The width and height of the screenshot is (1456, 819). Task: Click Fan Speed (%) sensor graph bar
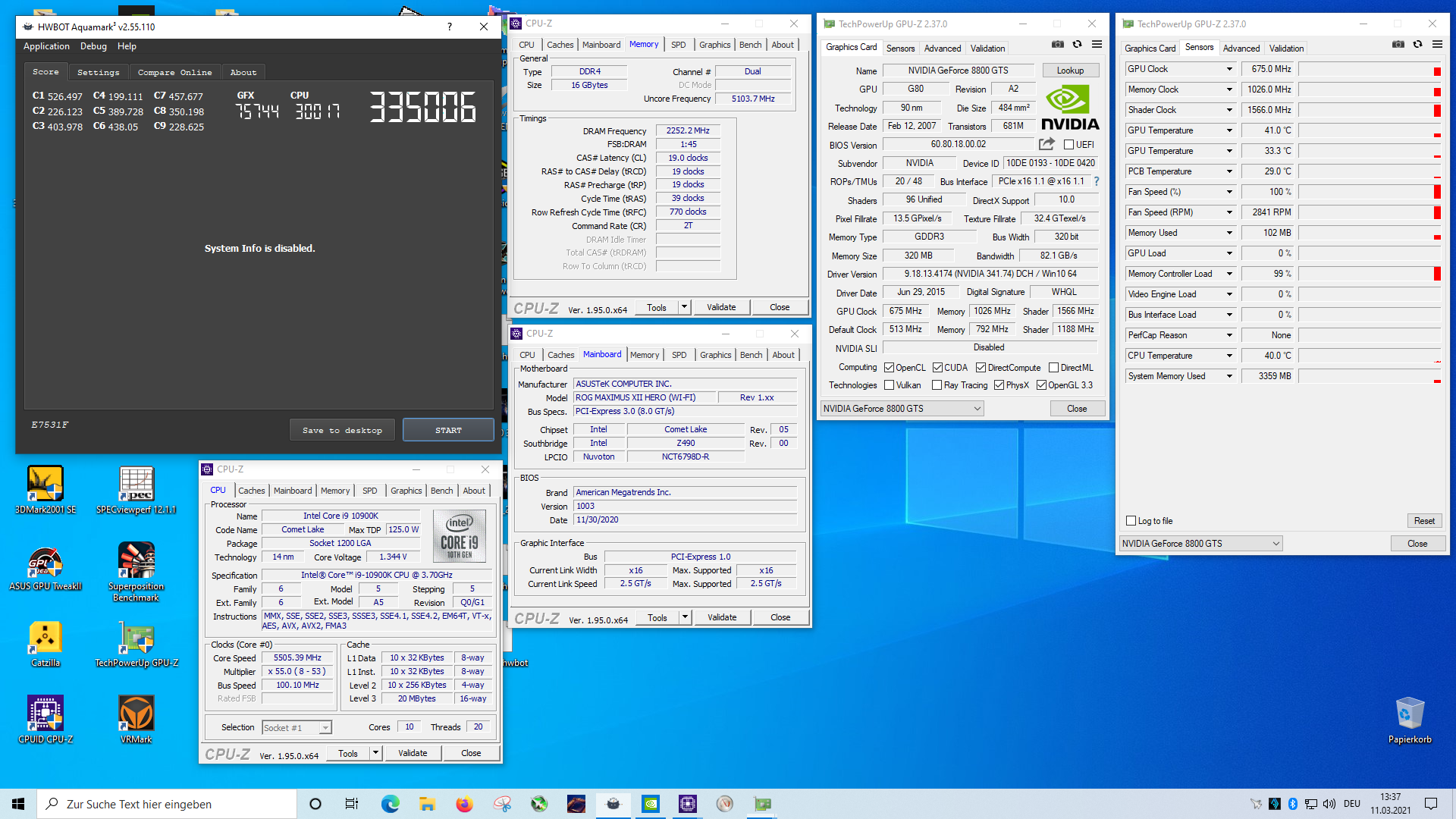click(1370, 192)
